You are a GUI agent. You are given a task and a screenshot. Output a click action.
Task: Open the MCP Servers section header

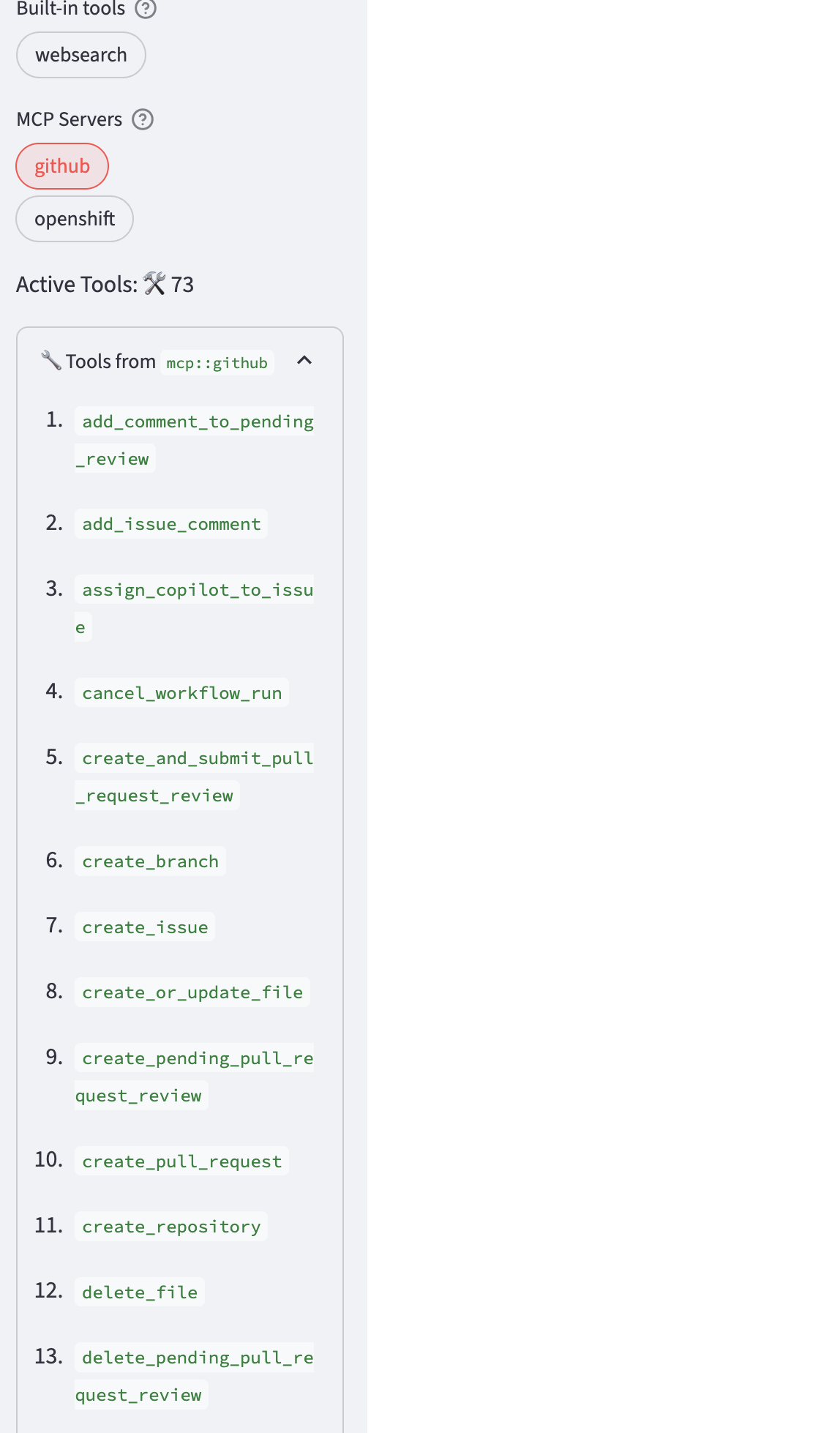(69, 119)
